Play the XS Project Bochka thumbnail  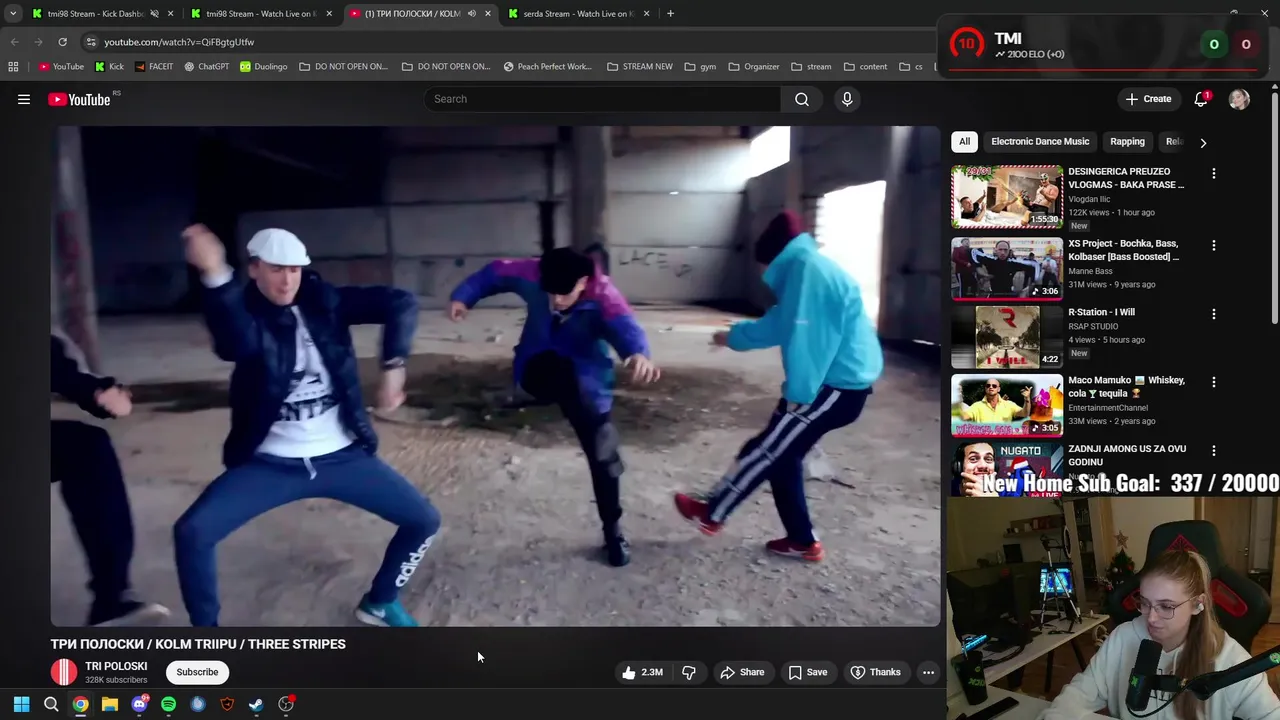pyautogui.click(x=1007, y=269)
